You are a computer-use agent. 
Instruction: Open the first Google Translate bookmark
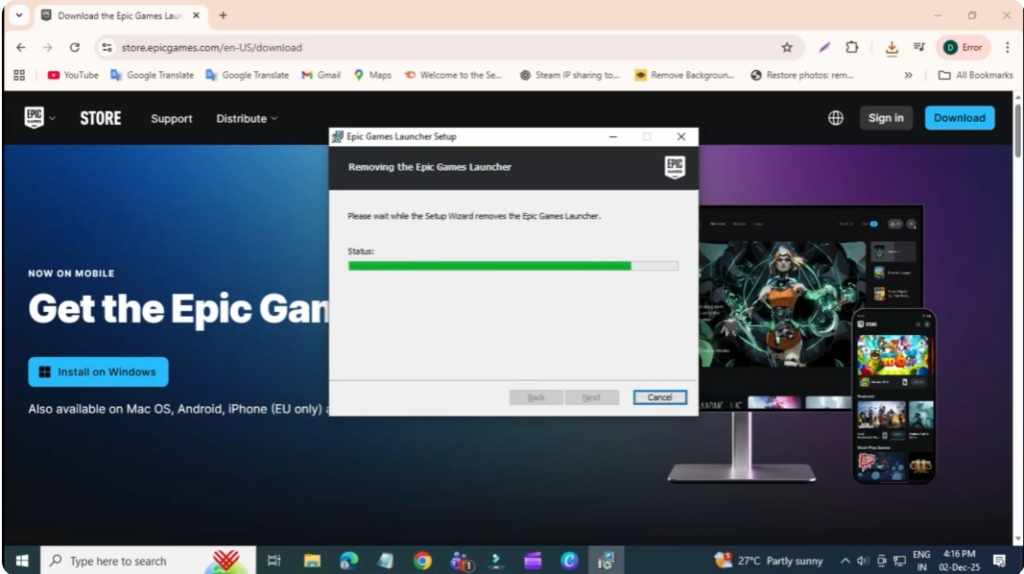152,75
